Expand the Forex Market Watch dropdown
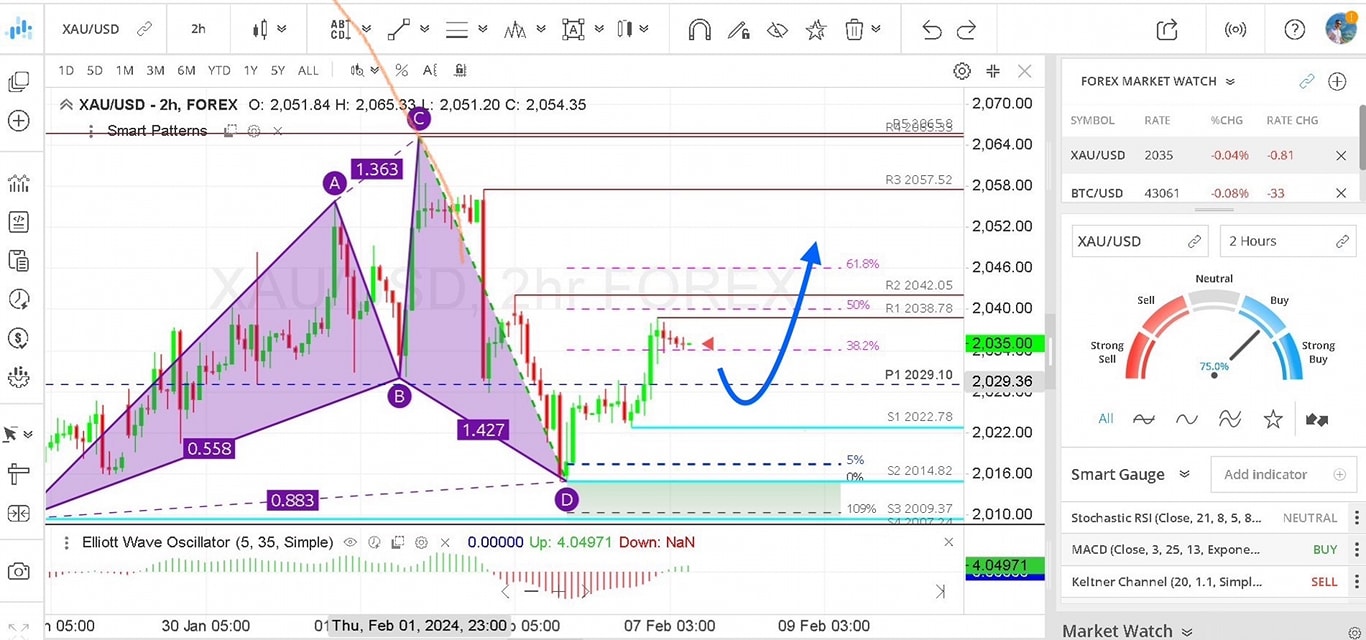 click(1230, 82)
